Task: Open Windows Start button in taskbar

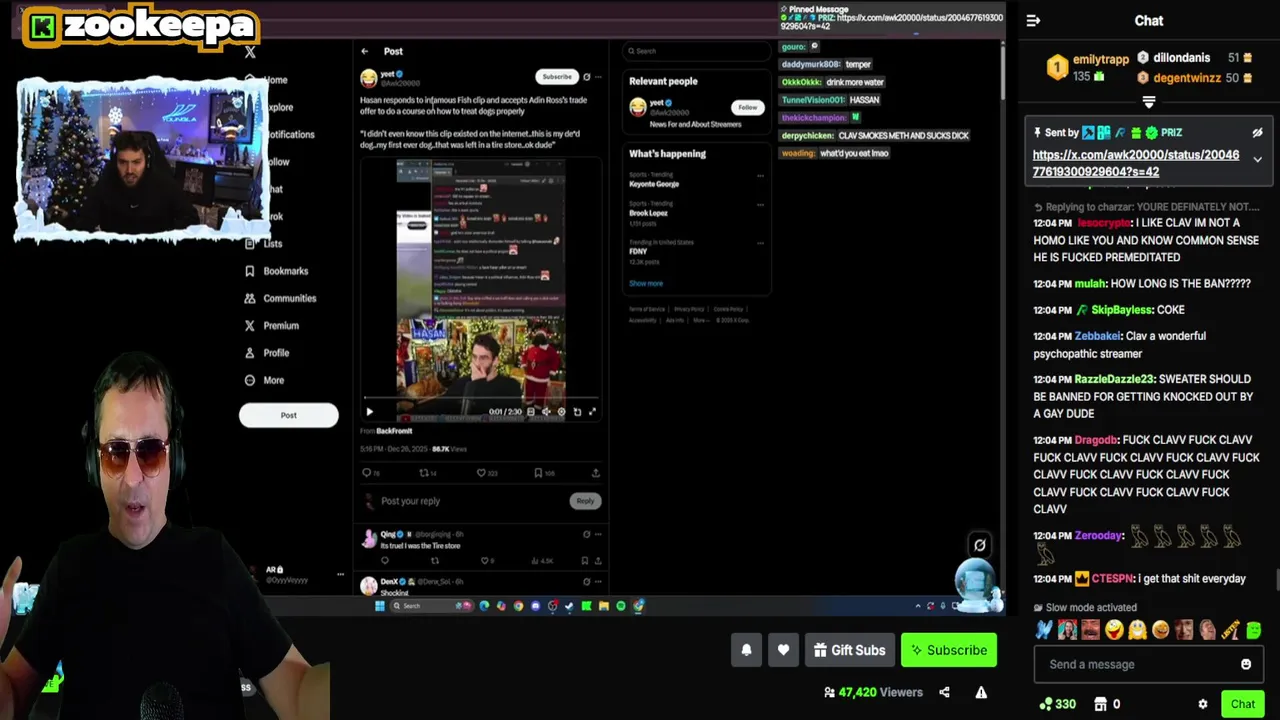Action: click(x=380, y=606)
